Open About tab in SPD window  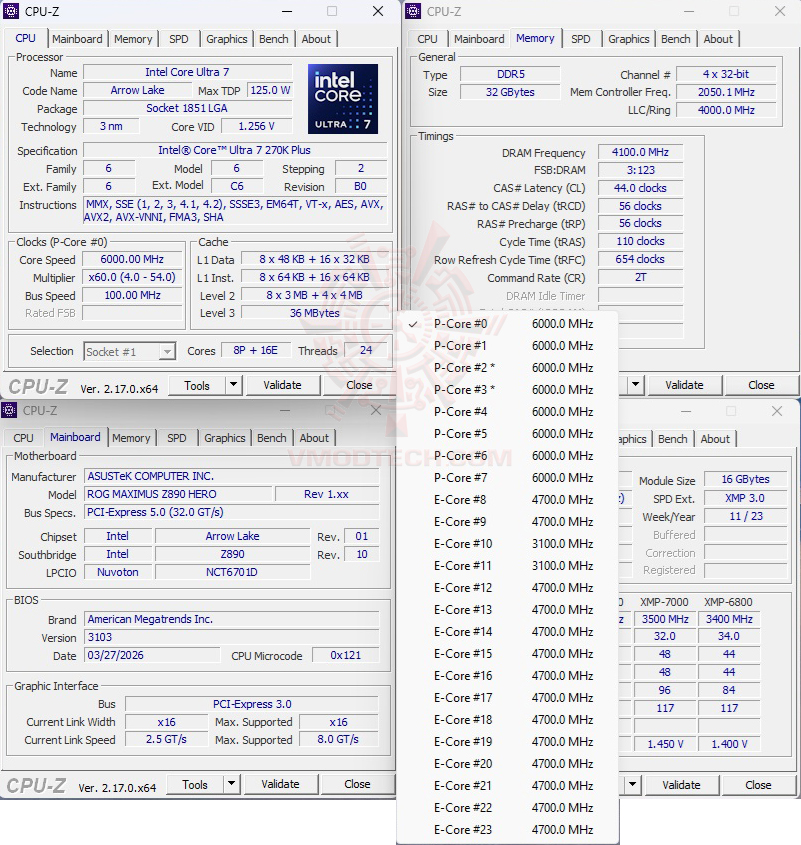(715, 439)
